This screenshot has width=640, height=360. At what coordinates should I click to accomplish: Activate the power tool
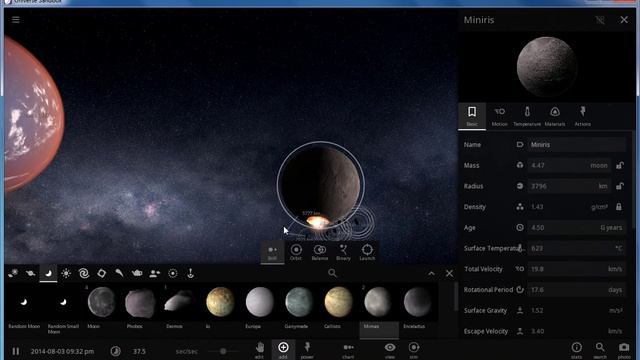[307, 350]
